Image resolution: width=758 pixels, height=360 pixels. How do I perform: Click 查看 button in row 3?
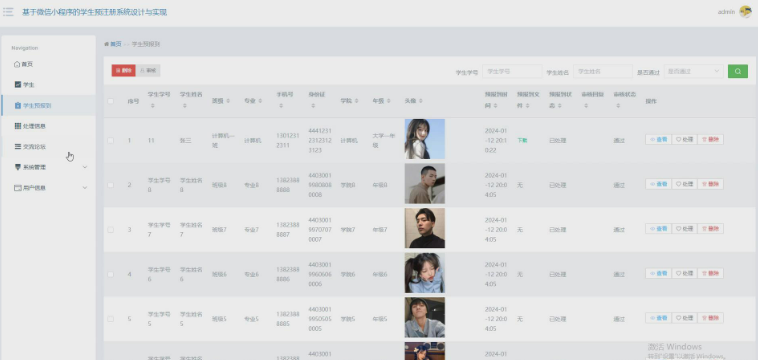(x=658, y=229)
